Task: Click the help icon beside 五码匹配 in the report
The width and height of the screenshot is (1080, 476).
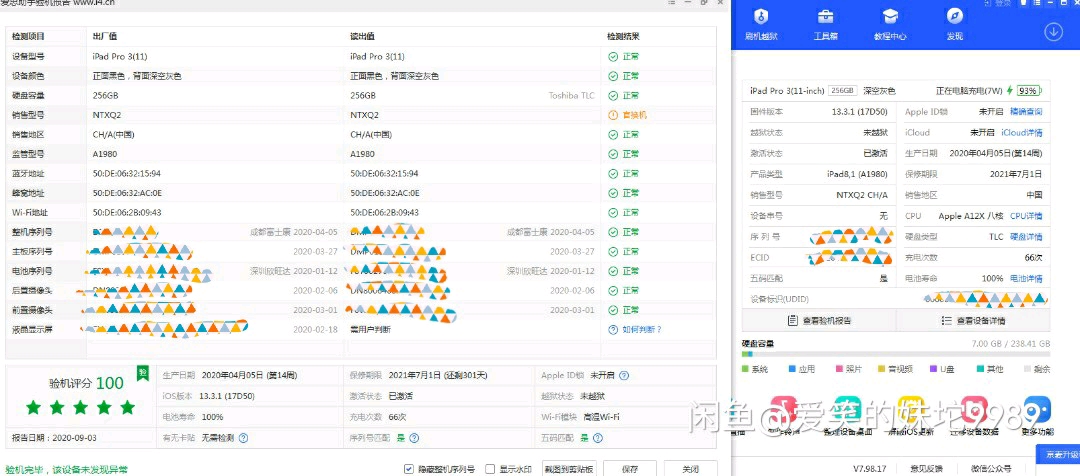Action: point(598,438)
